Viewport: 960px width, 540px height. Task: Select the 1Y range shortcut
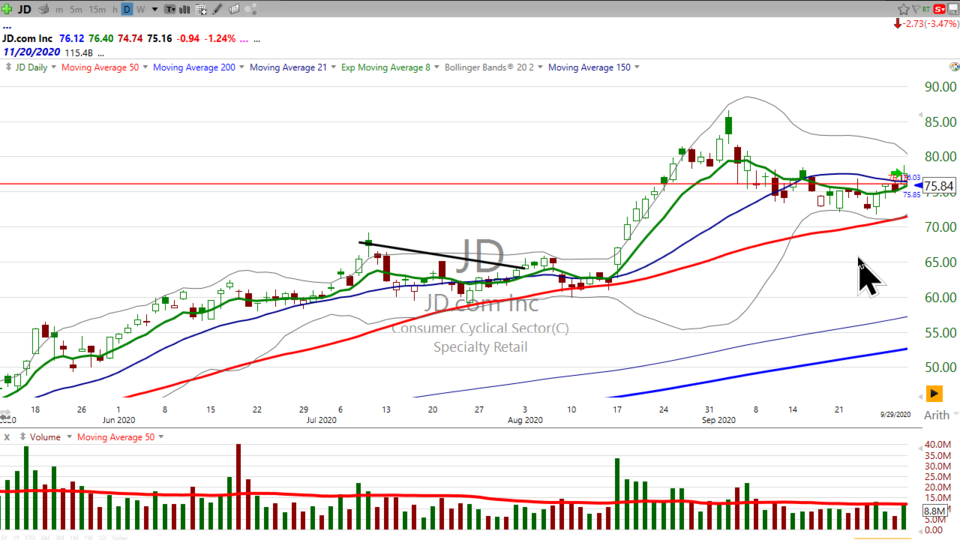(16, 538)
